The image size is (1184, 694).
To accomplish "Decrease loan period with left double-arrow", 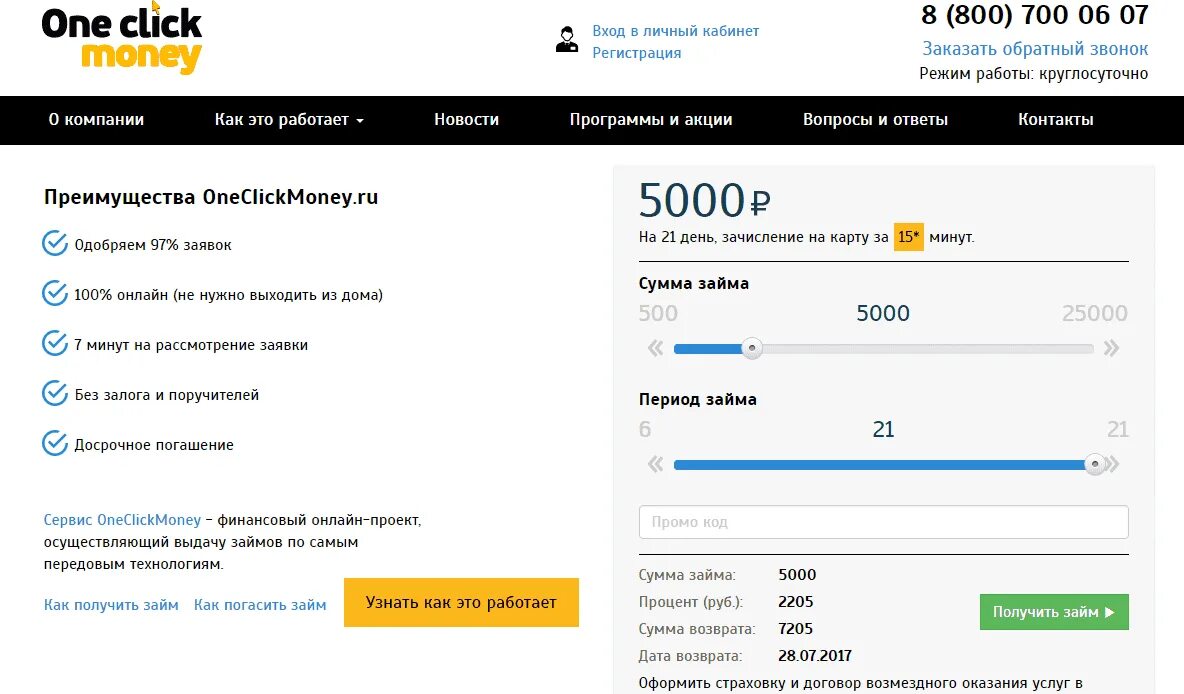I will click(x=655, y=464).
